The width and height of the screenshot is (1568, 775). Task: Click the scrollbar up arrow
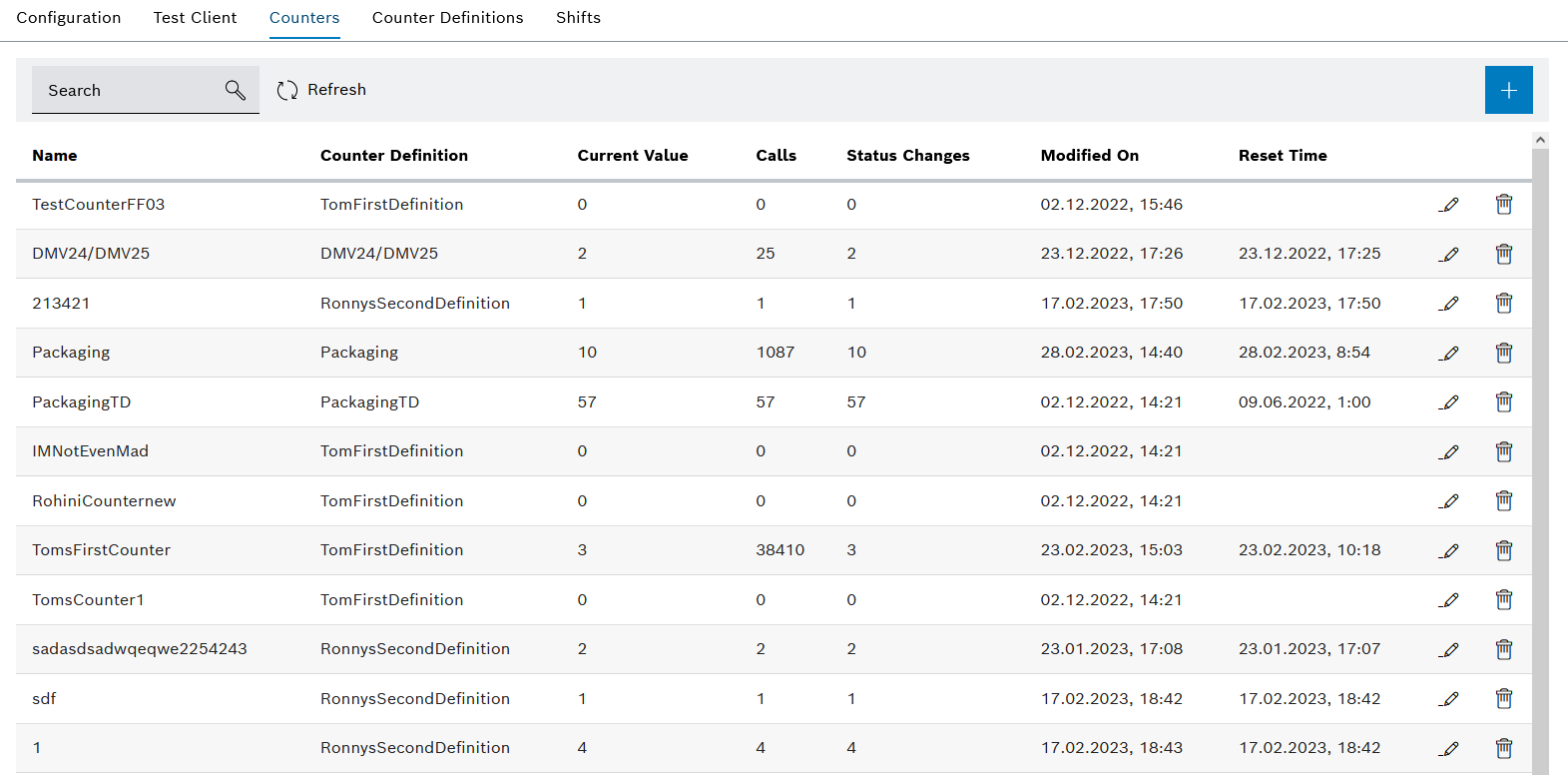click(x=1540, y=140)
